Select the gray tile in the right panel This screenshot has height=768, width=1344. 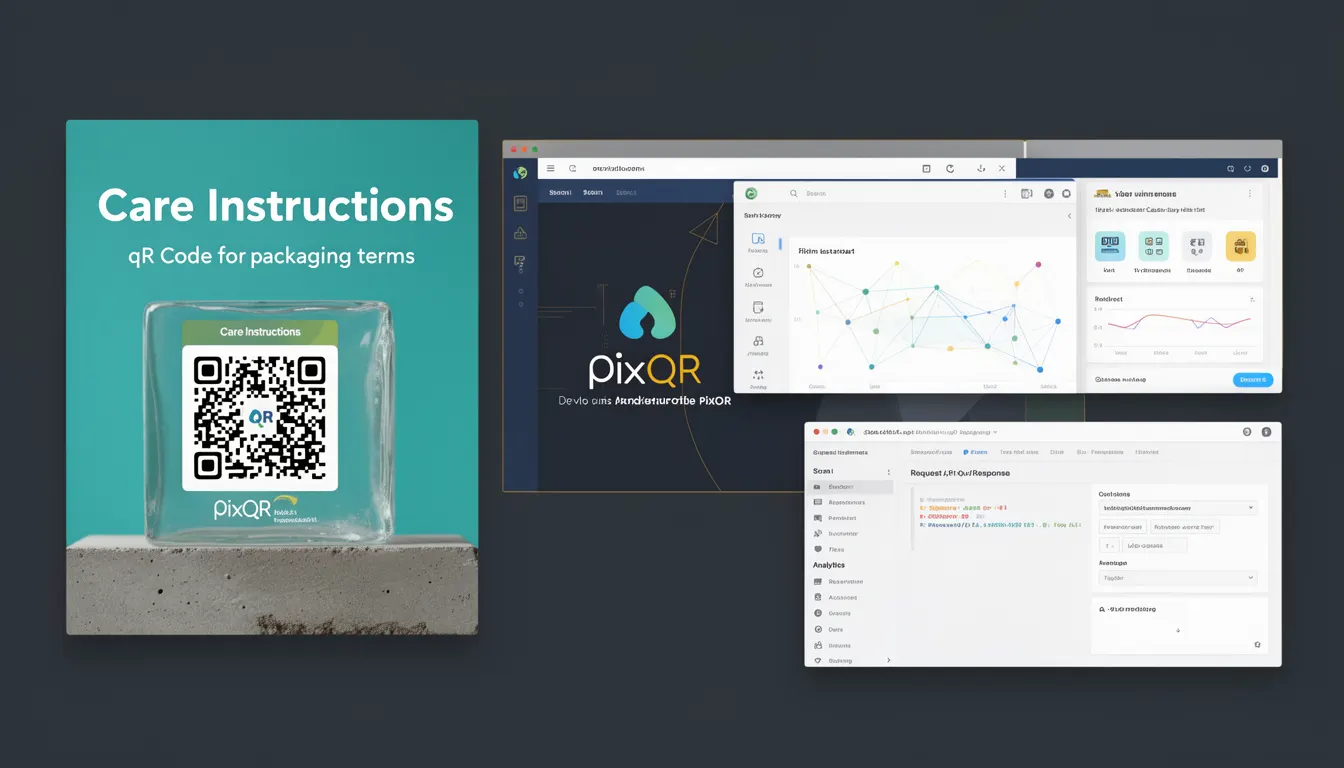(x=1197, y=246)
